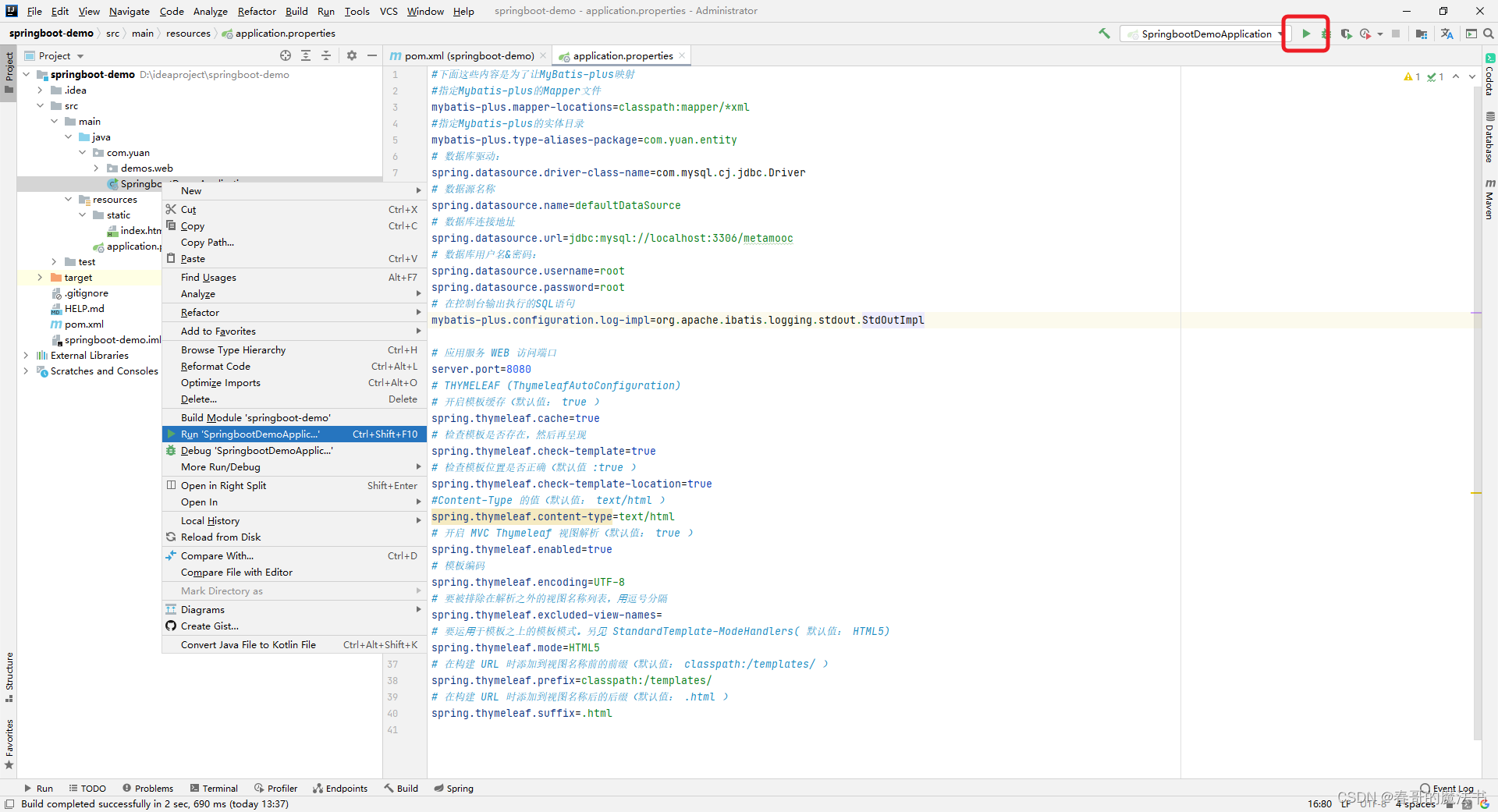
Task: Click Collapse All icon in Project panel
Action: pyautogui.click(x=326, y=55)
